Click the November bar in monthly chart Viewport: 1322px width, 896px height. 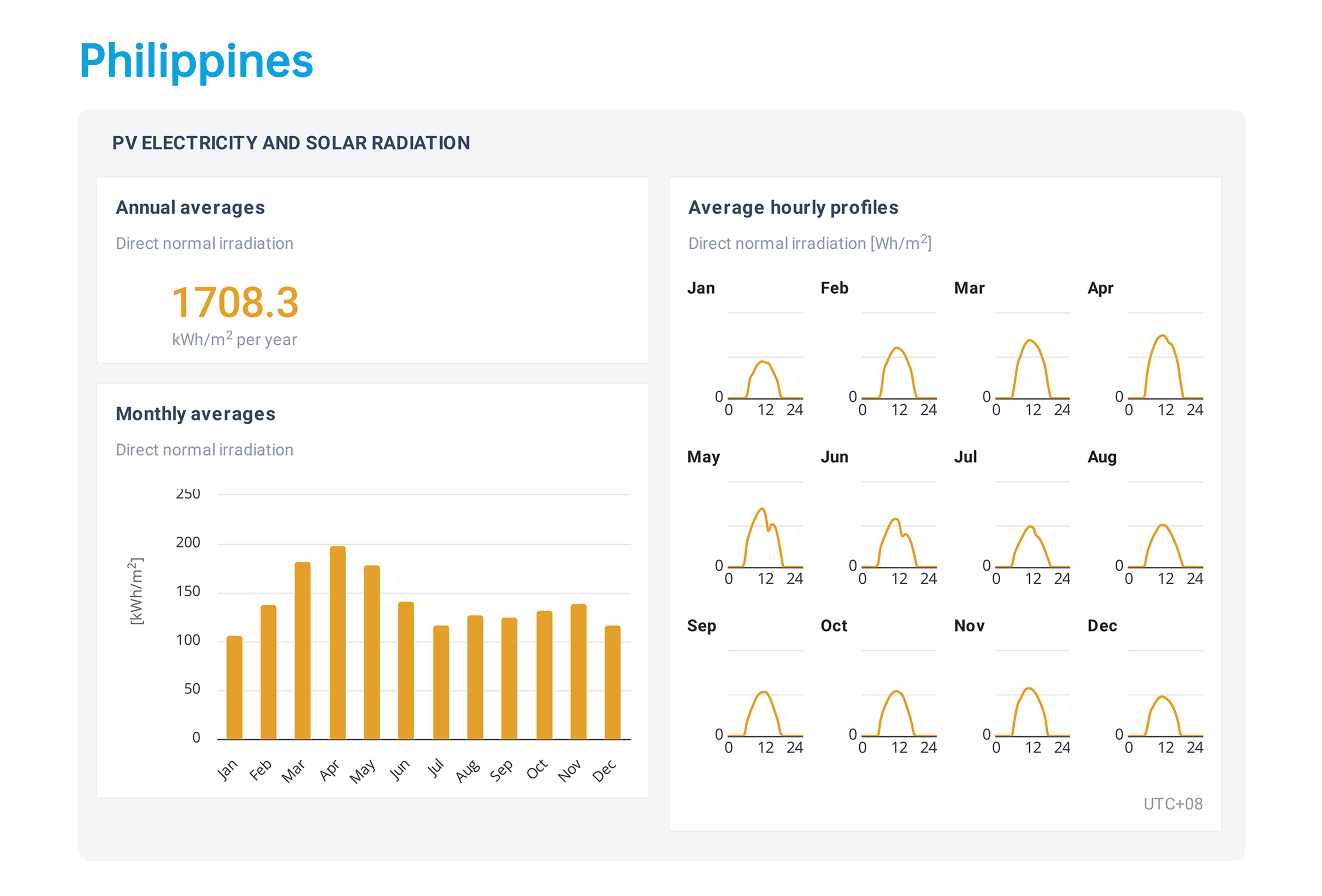(x=578, y=671)
